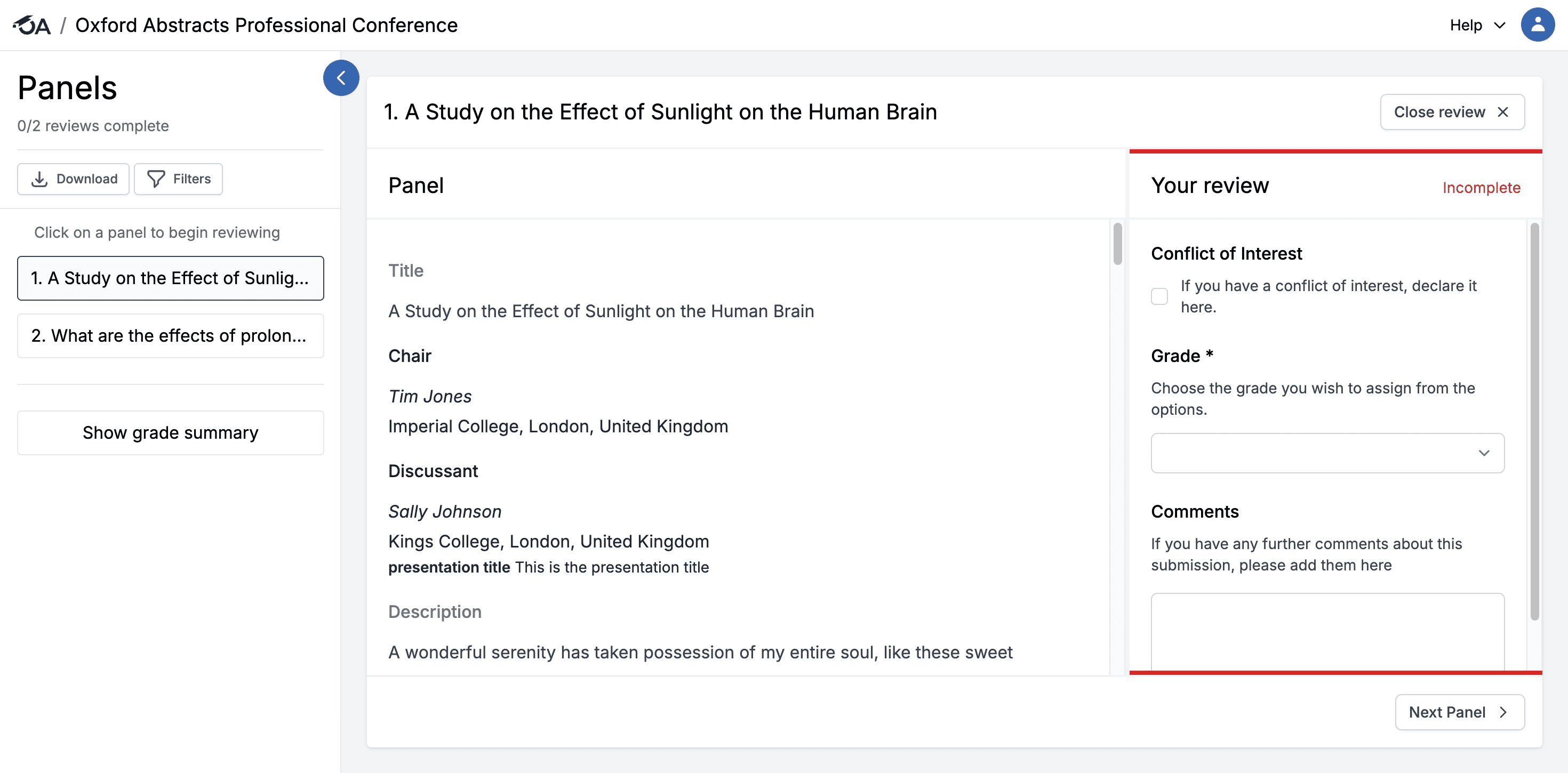Click the Your review scrollbar
The height and width of the screenshot is (773, 1568).
(1534, 422)
